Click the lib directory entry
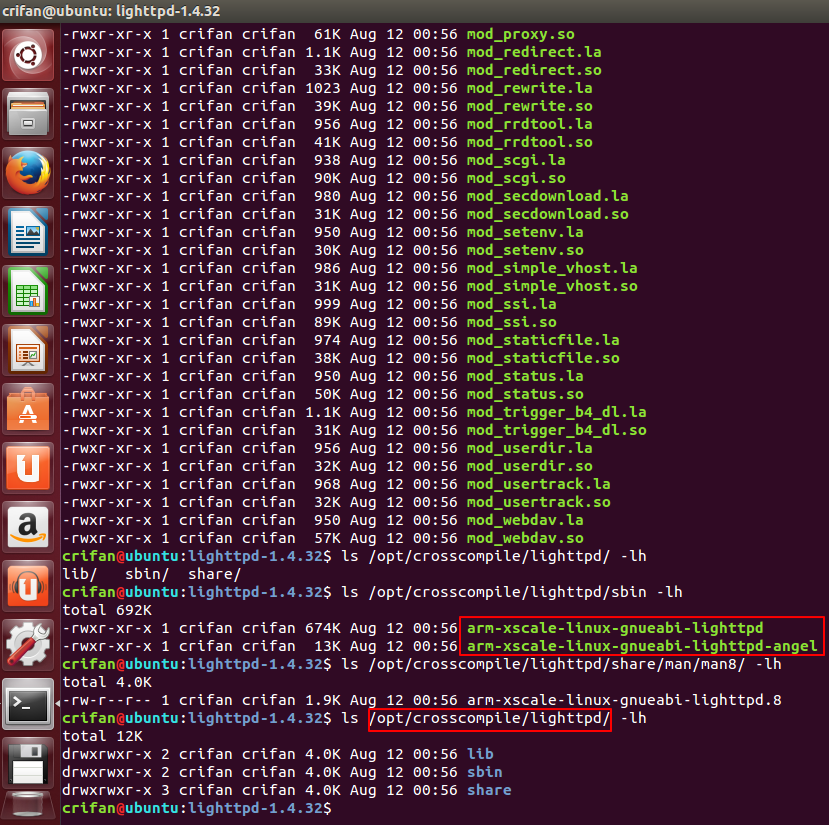829x825 pixels. tap(480, 754)
